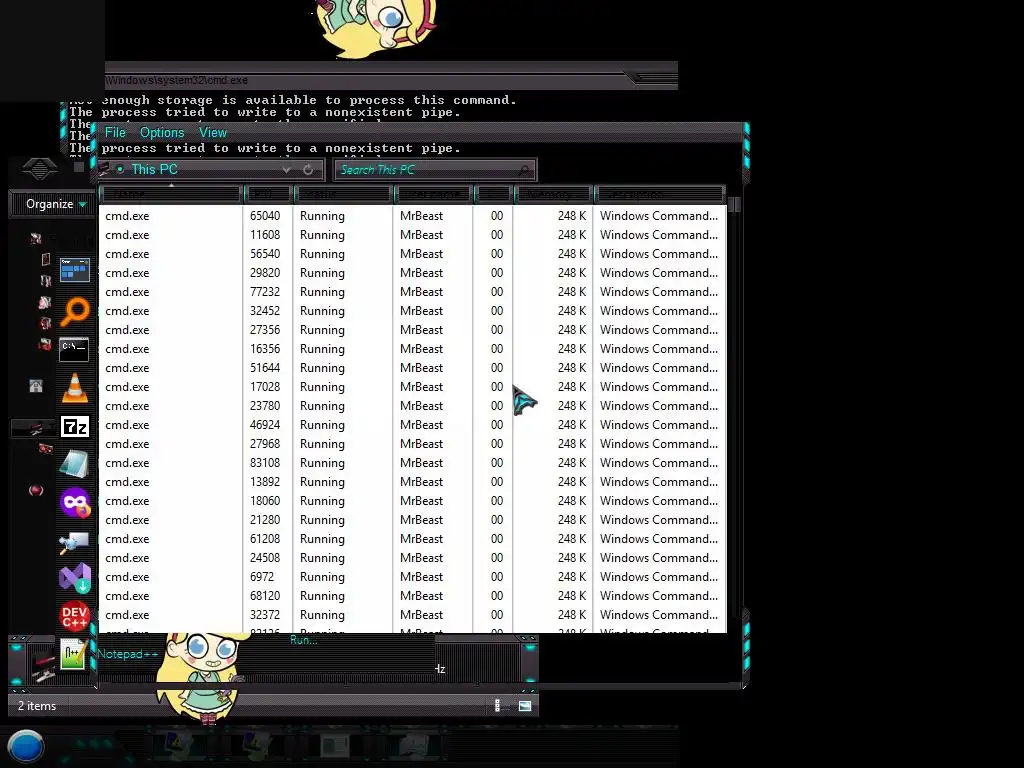The image size is (1024, 768).
Task: Click the window thumbnail icon on taskbar
Action: tap(334, 746)
